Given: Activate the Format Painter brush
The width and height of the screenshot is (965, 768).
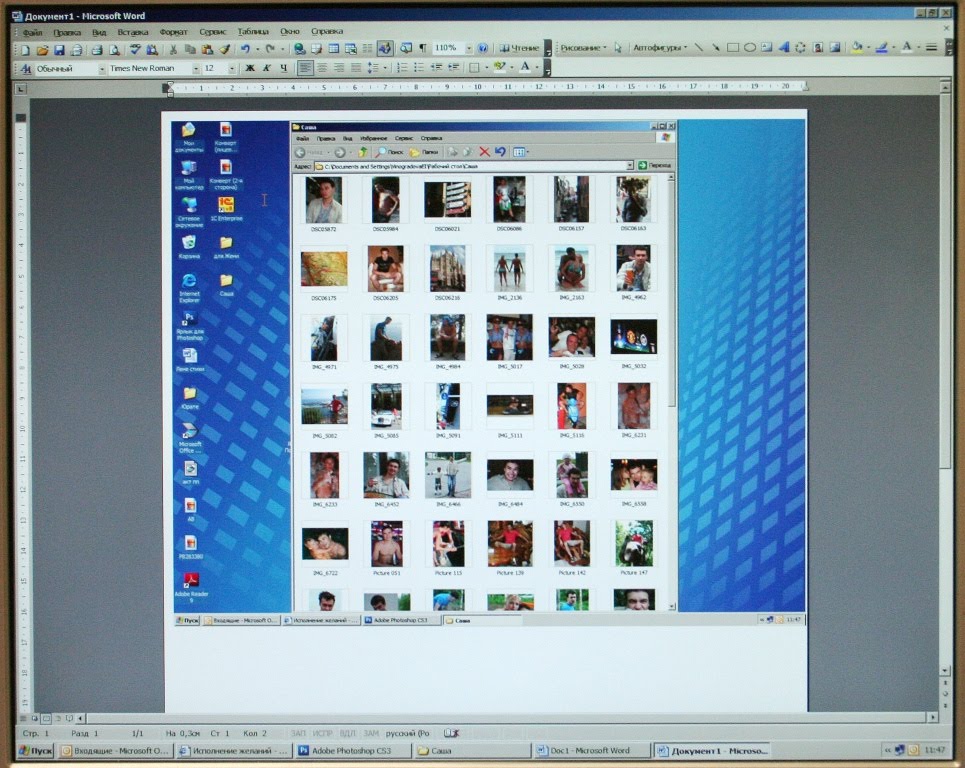Looking at the screenshot, I should [225, 49].
